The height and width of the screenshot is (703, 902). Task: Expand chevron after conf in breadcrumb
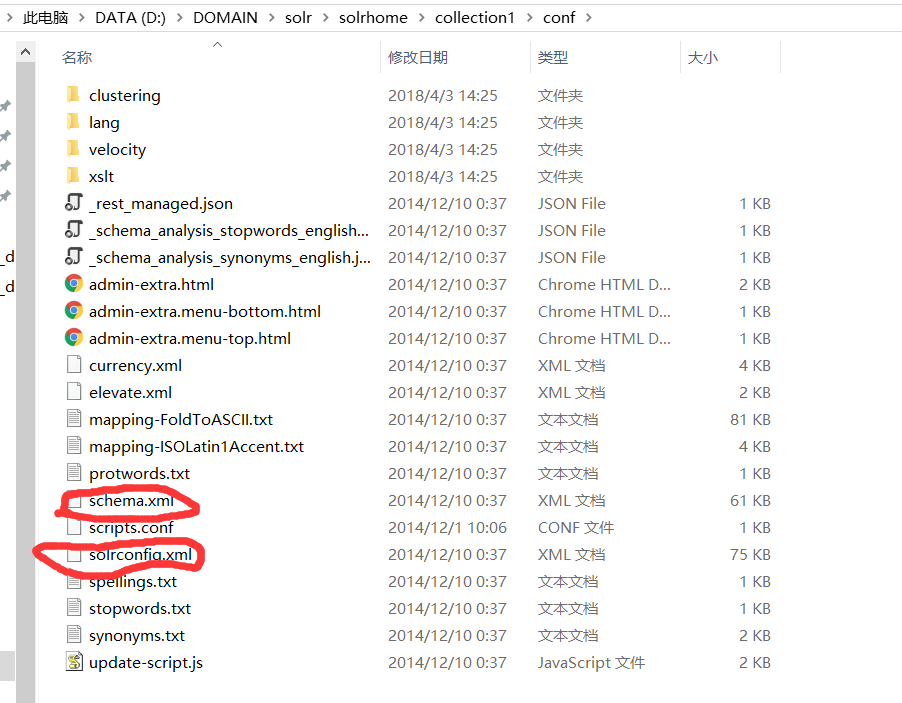[588, 18]
